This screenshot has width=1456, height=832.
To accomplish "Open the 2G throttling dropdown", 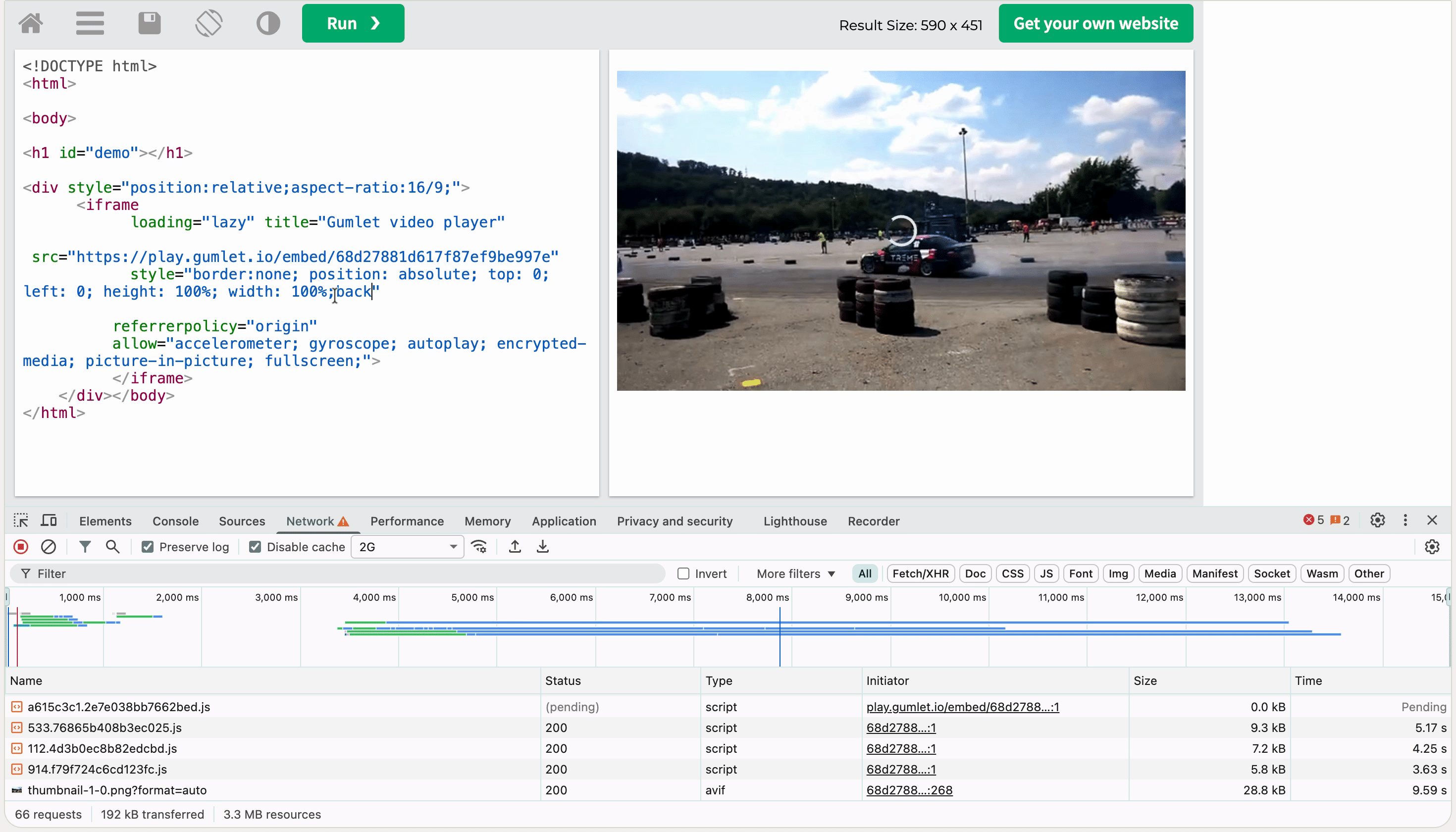I will (x=407, y=547).
